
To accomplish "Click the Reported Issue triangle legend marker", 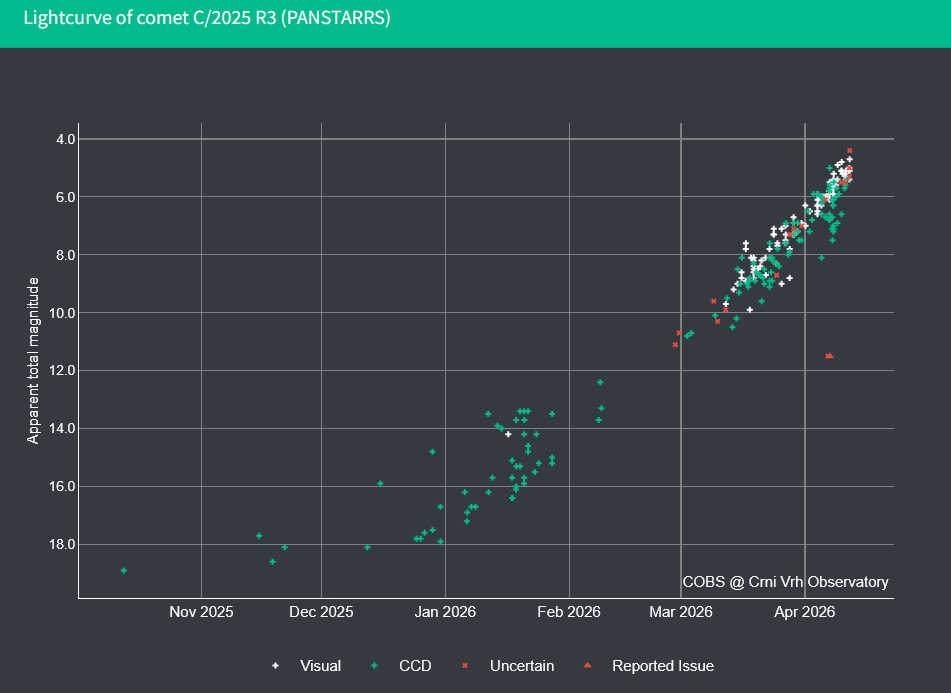I will click(x=587, y=666).
